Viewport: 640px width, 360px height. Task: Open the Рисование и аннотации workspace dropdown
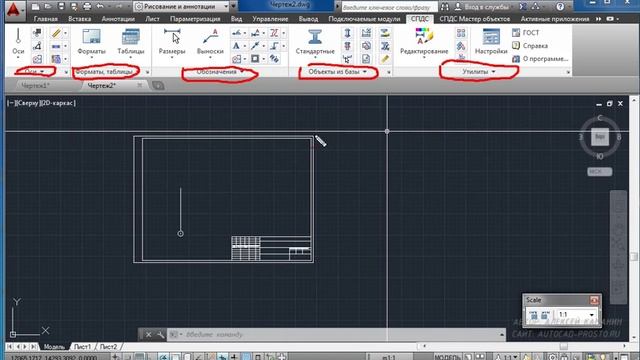coord(182,7)
